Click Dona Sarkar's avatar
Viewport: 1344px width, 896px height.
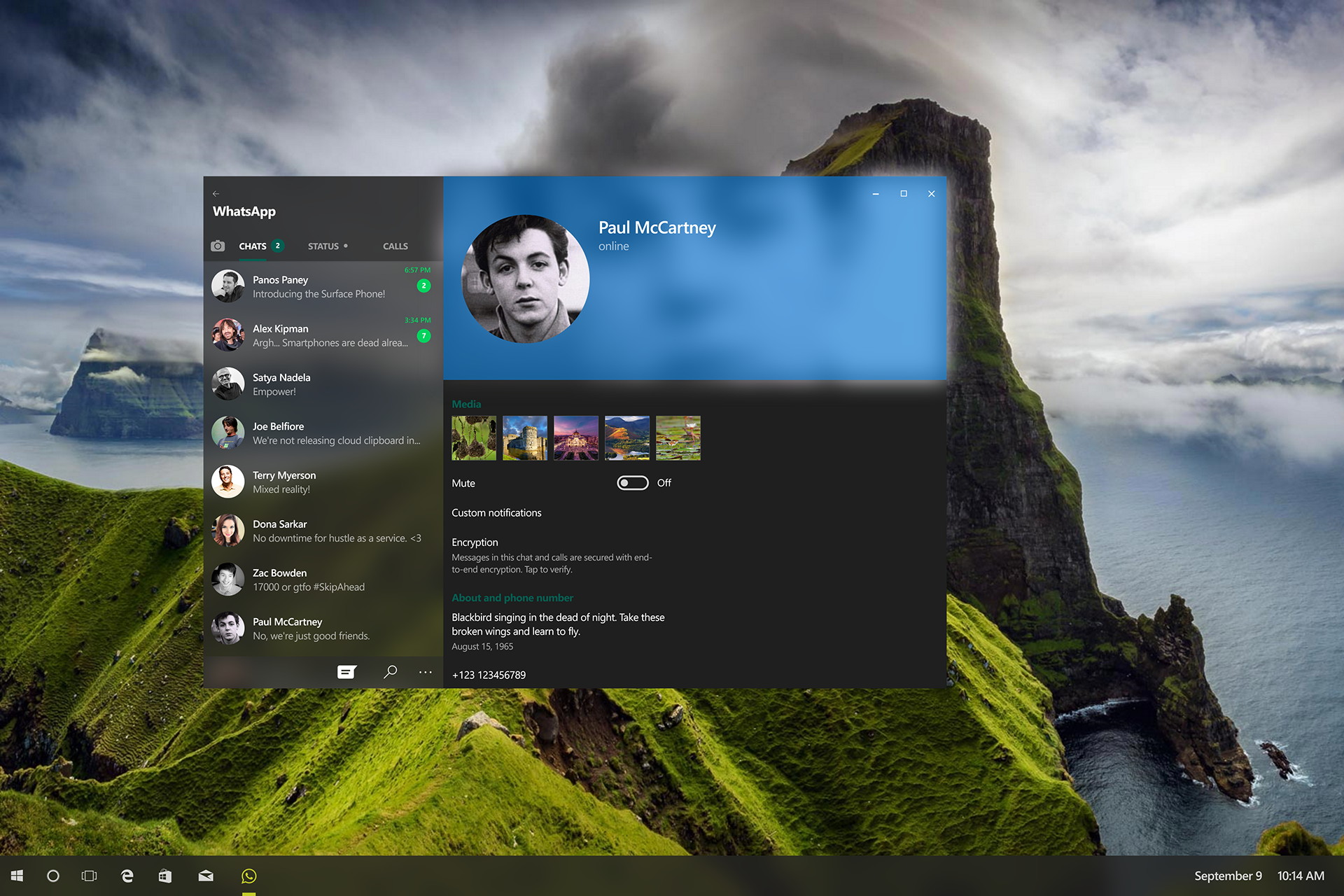[228, 531]
